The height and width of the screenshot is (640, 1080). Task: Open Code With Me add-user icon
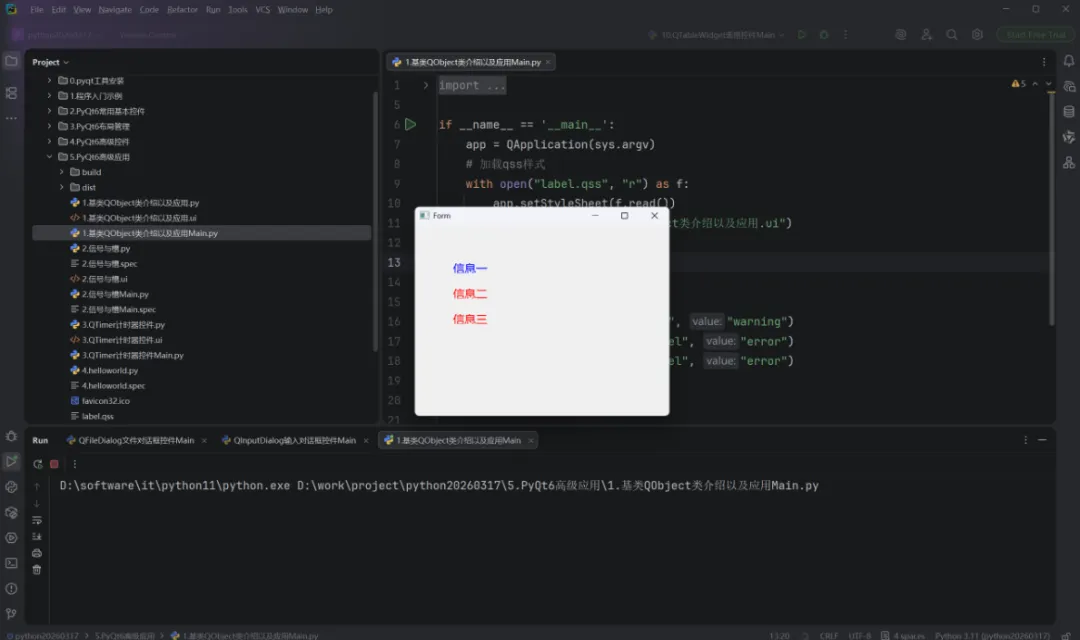coord(926,34)
